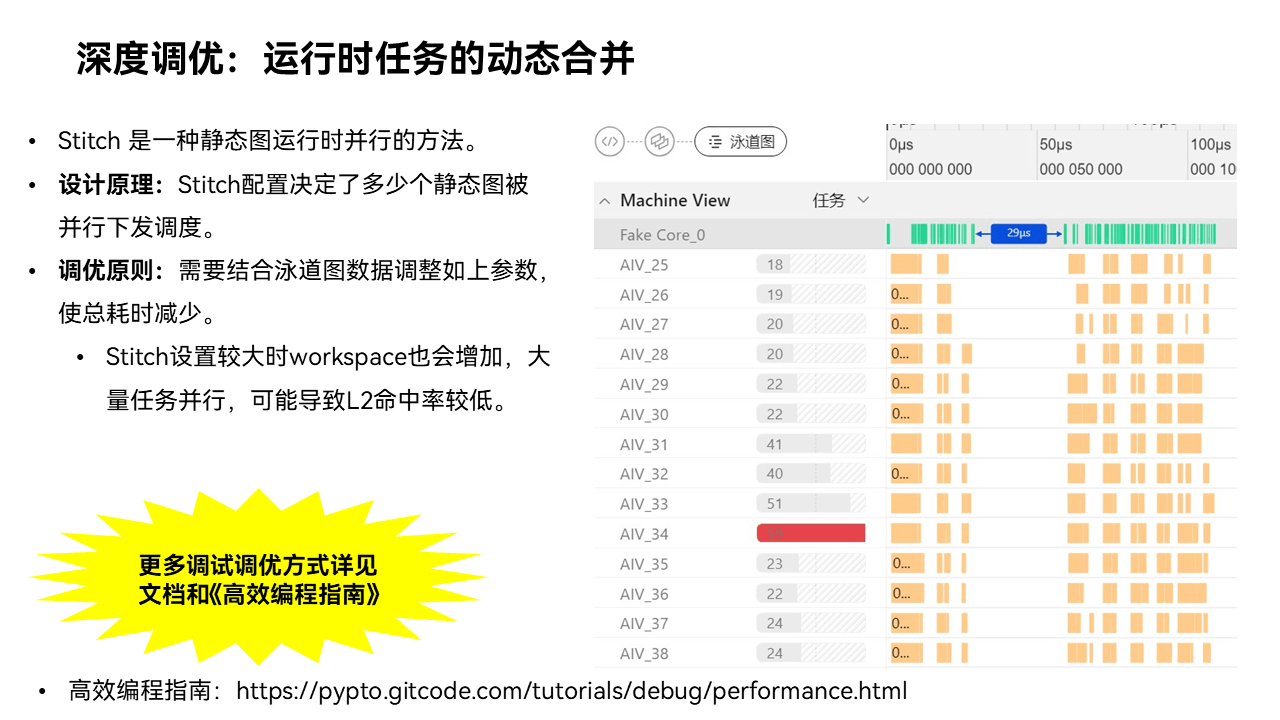Select the AIV_31 lane label
The image size is (1280, 720).
tap(644, 444)
